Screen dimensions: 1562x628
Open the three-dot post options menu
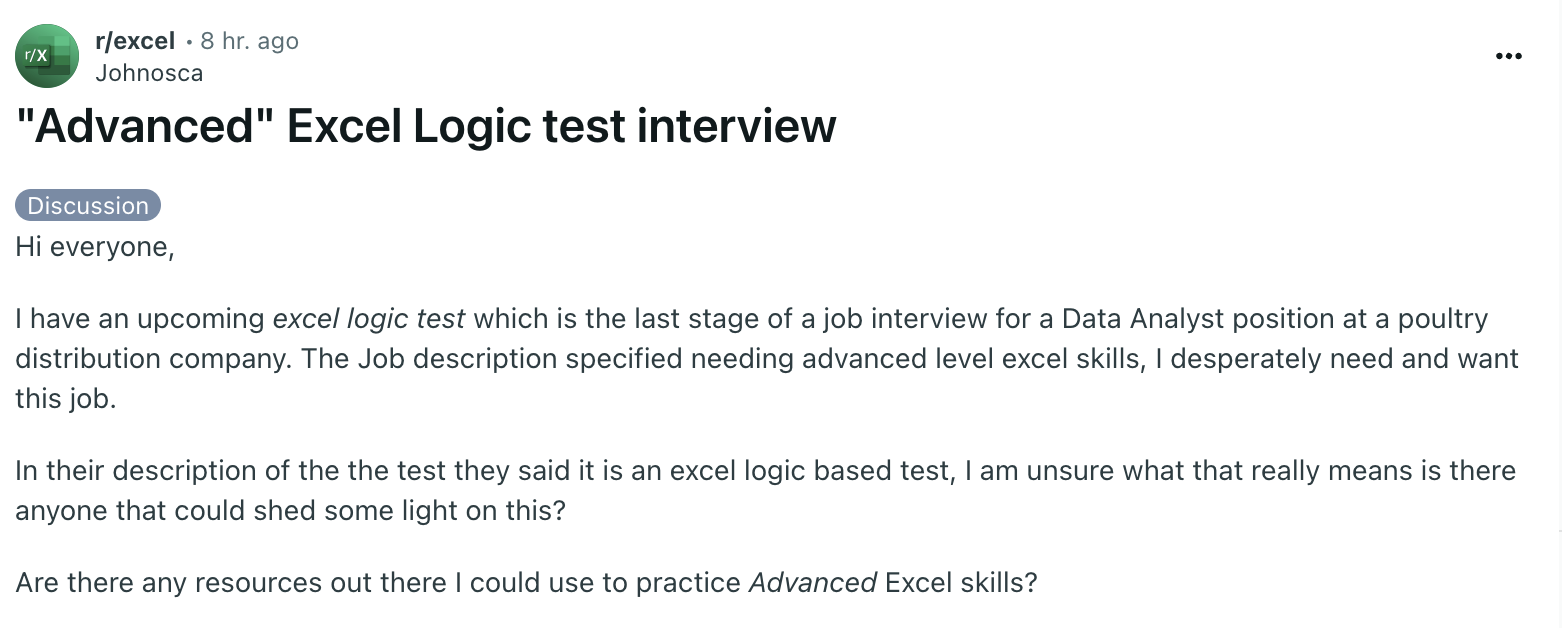[1508, 56]
